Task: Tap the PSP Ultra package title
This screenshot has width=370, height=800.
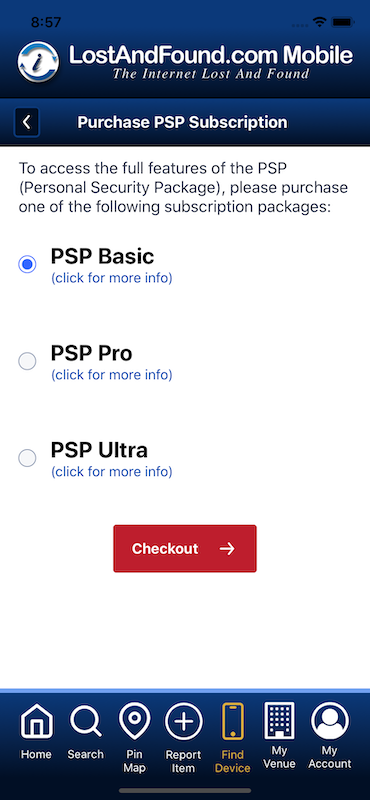Action: [x=99, y=450]
